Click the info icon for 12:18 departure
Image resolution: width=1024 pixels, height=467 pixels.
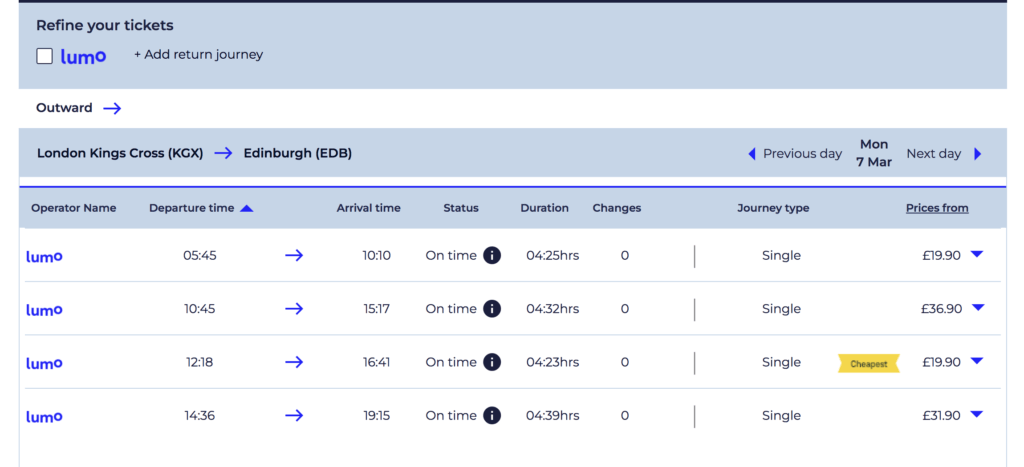492,362
